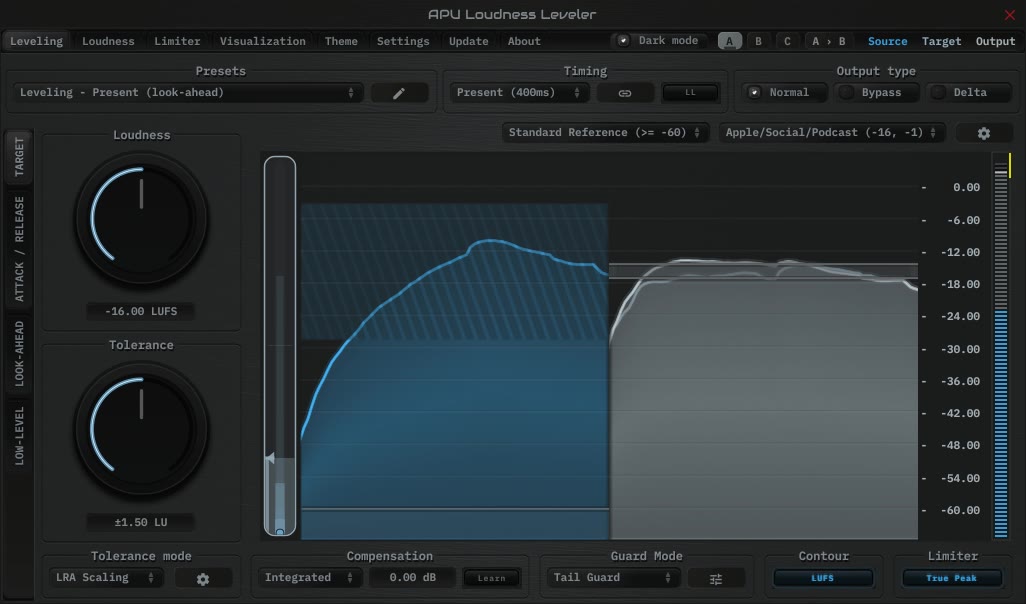Toggle True Peak Limiter button
This screenshot has height=604, width=1026.
coord(951,578)
